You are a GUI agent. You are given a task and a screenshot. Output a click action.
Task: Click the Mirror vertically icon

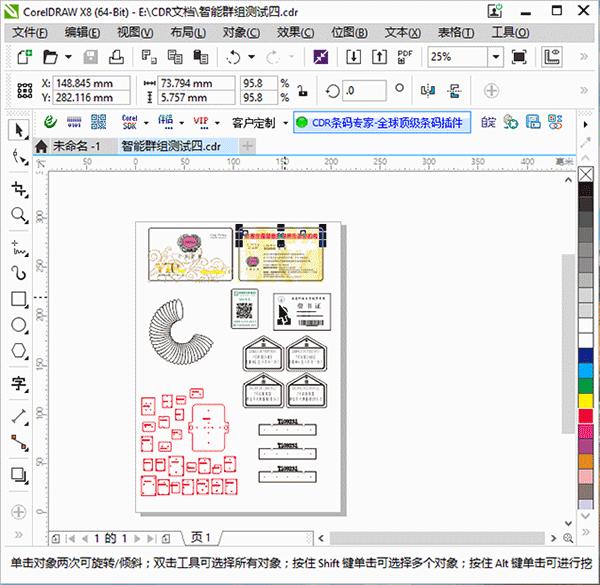pyautogui.click(x=454, y=91)
